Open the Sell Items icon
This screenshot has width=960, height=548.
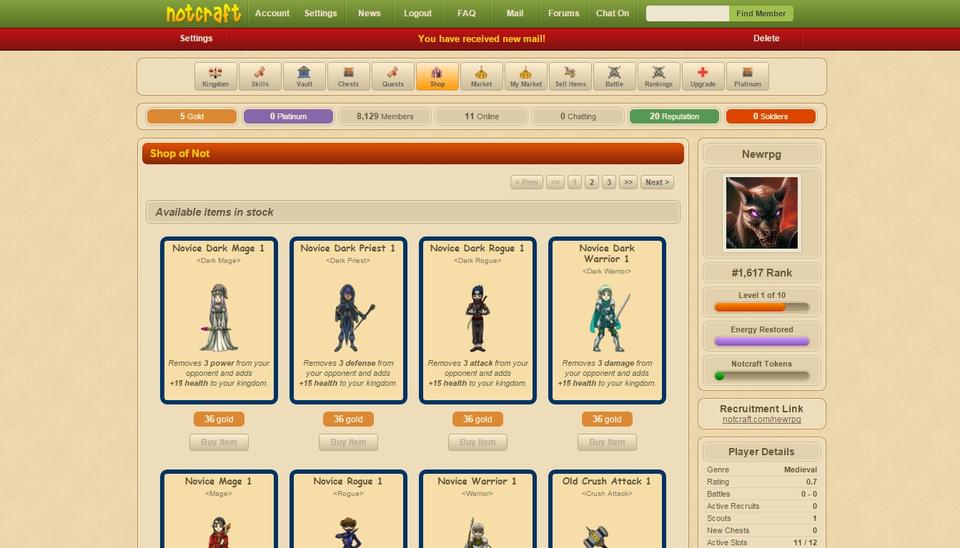(570, 77)
